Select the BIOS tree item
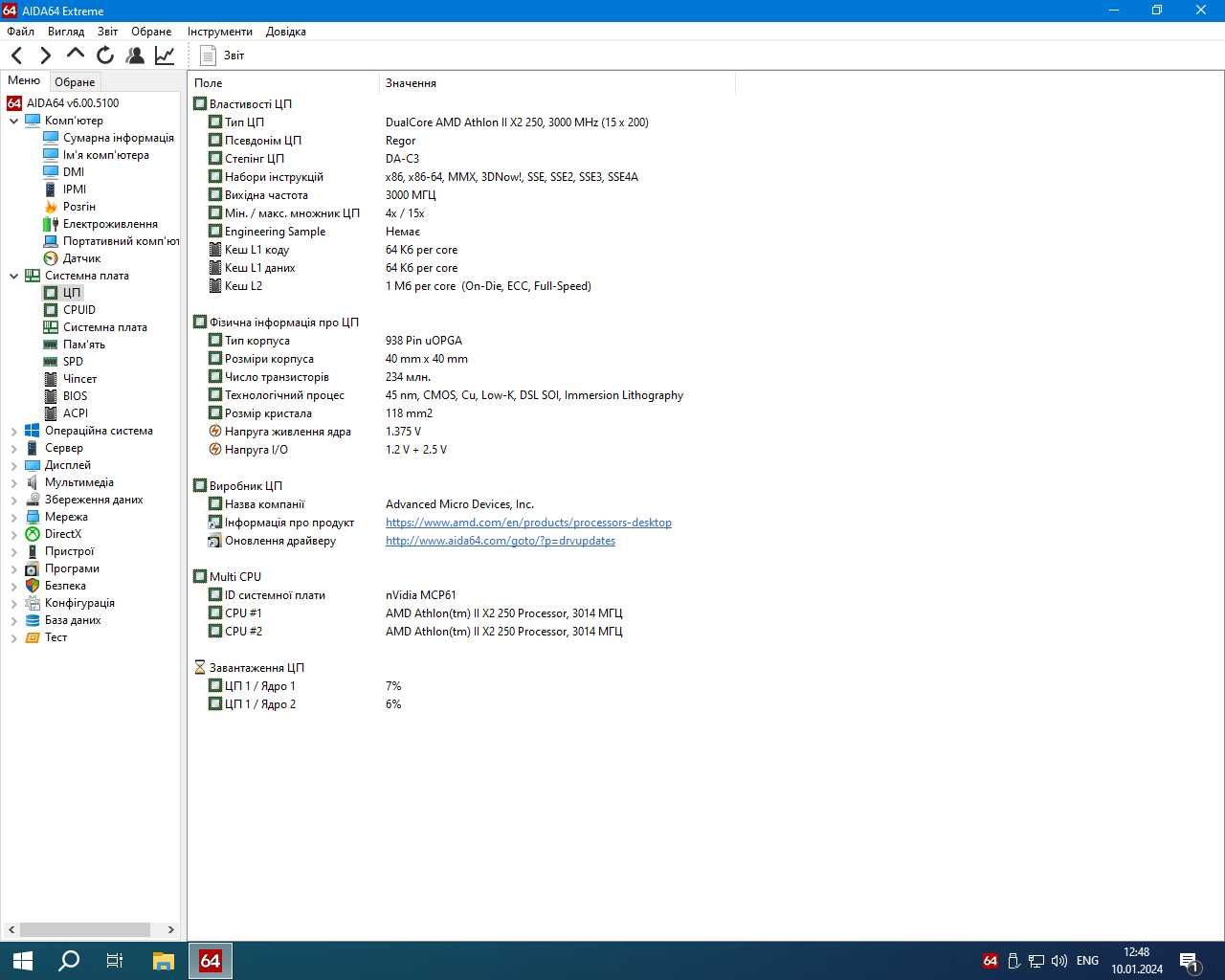 (76, 396)
